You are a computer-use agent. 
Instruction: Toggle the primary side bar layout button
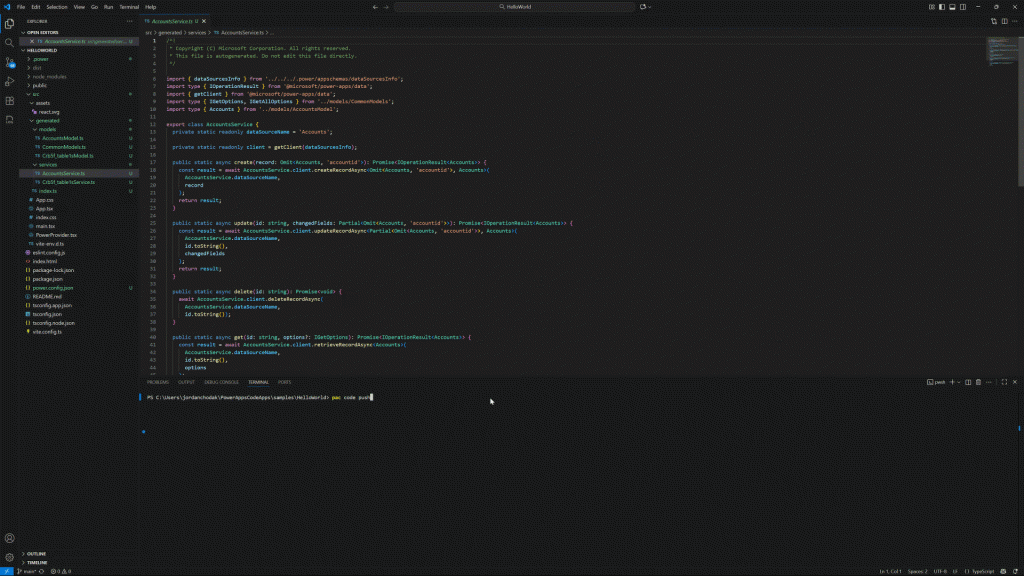942,6
